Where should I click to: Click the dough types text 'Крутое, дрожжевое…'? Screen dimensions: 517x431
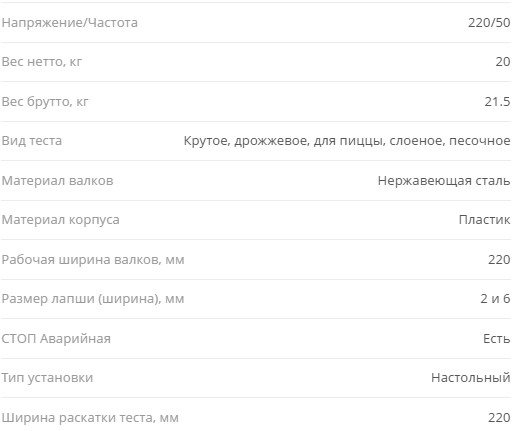pos(347,141)
